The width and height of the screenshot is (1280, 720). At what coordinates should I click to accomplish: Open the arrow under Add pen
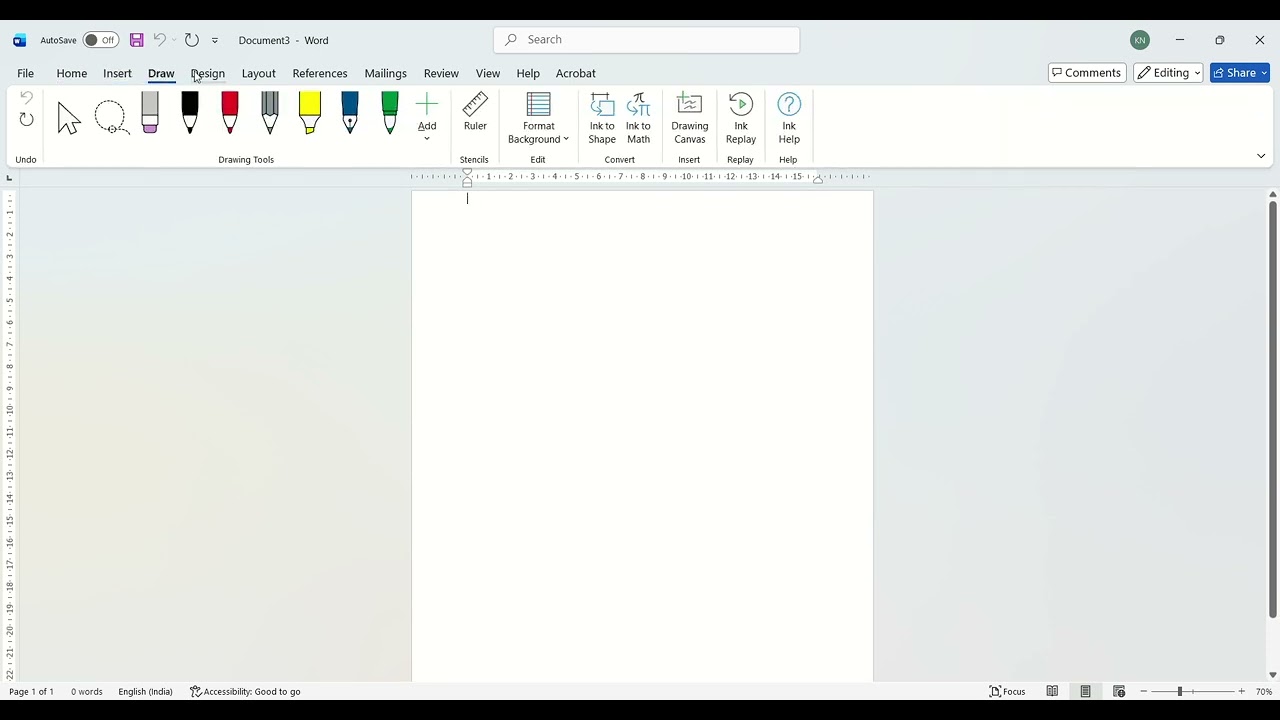click(427, 139)
